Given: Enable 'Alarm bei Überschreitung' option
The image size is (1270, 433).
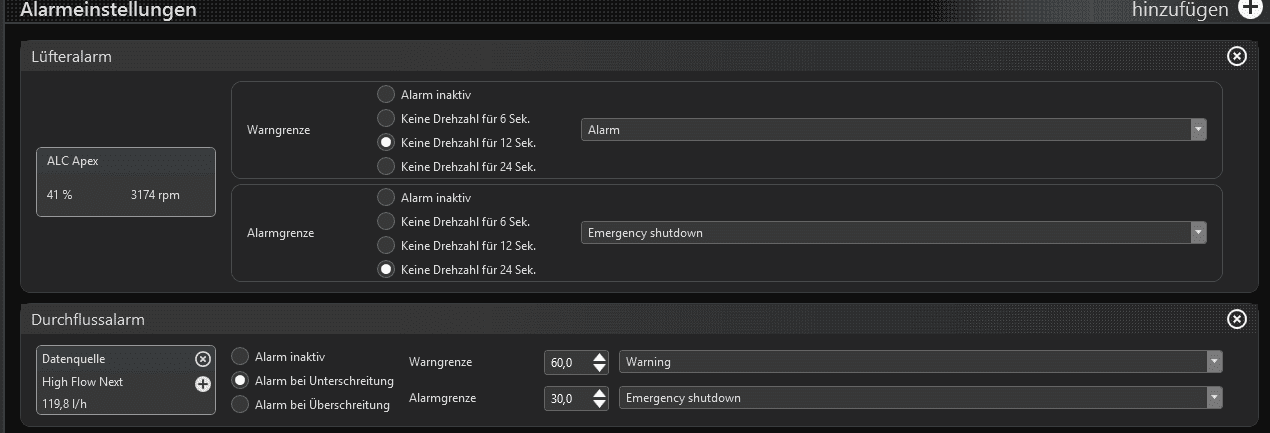Looking at the screenshot, I should pos(240,405).
